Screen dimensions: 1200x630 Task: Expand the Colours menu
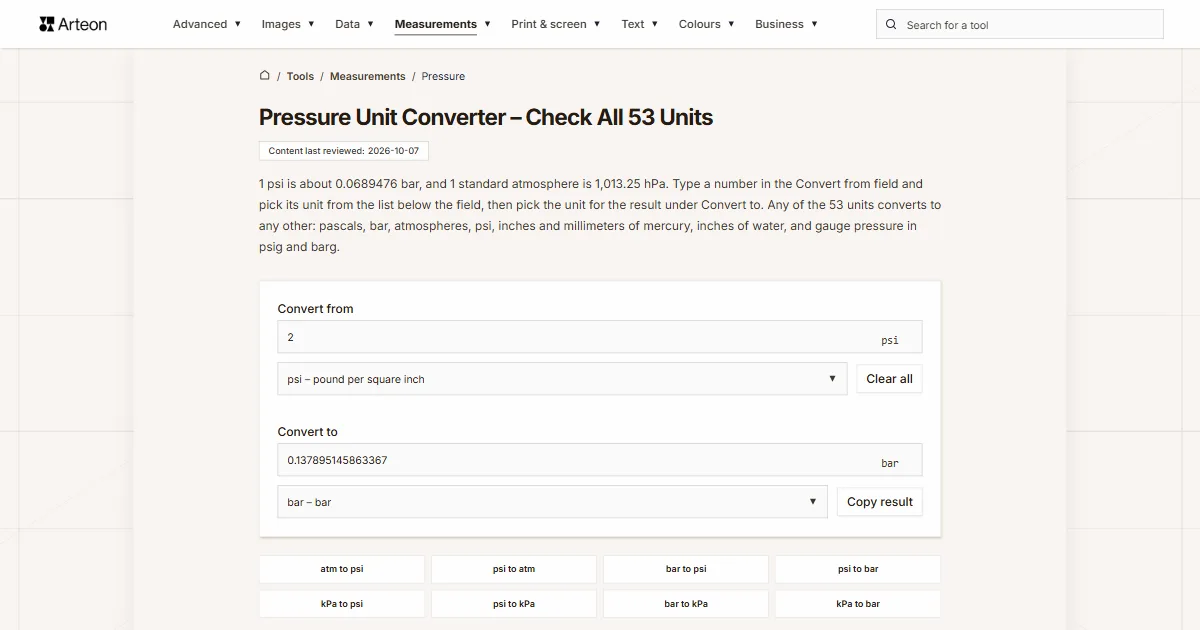tap(707, 24)
